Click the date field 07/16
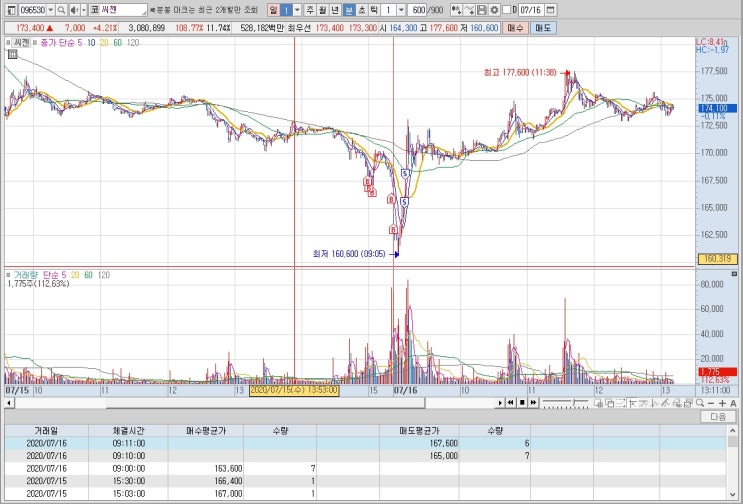 [531, 10]
